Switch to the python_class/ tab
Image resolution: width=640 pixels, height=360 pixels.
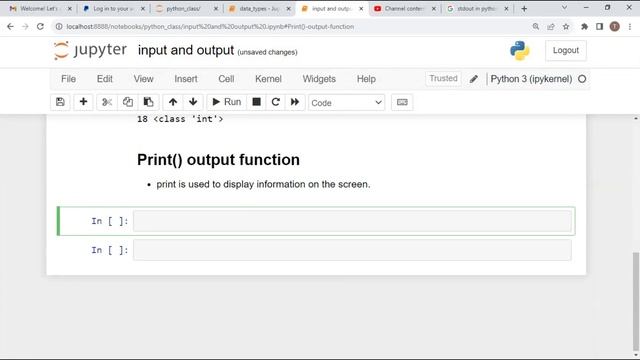[187, 9]
